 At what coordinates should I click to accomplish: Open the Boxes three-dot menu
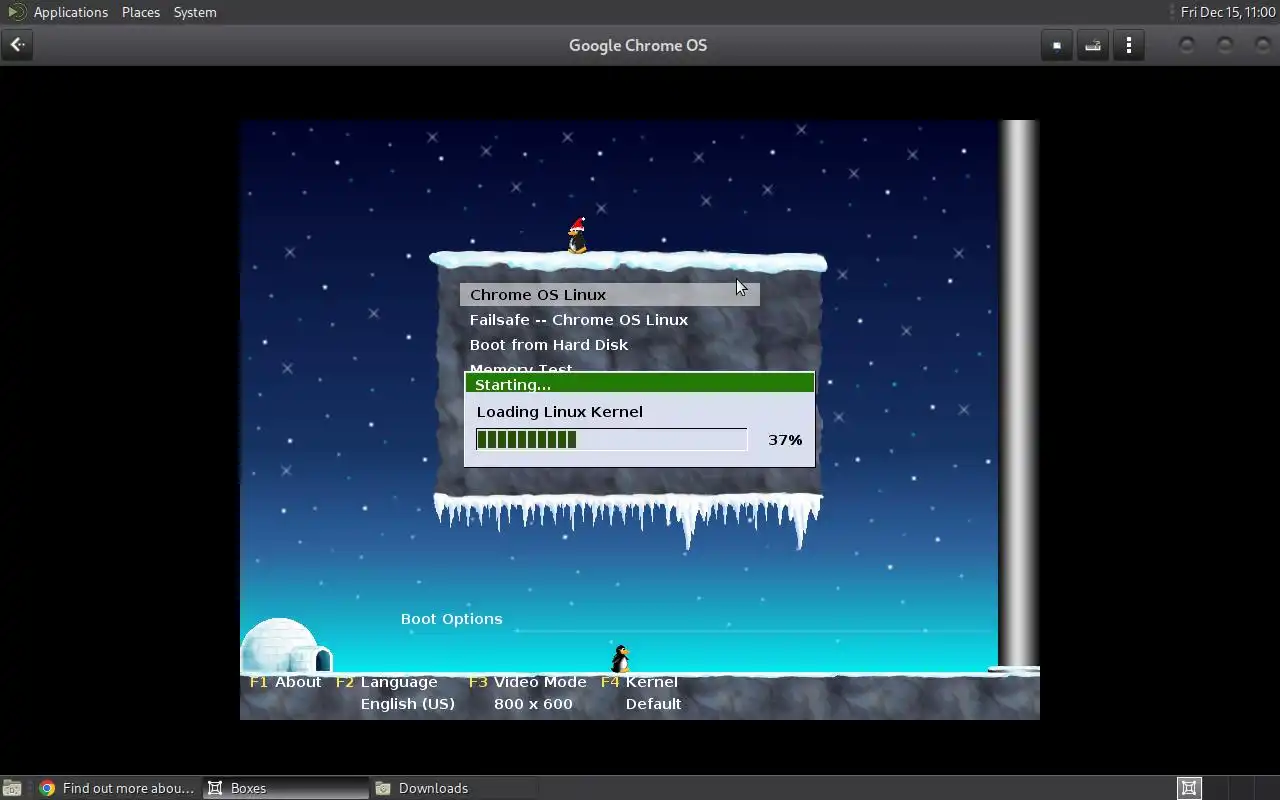[1129, 45]
